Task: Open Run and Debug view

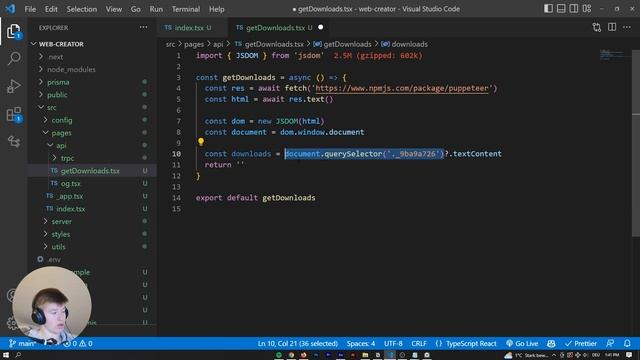Action: [x=13, y=87]
